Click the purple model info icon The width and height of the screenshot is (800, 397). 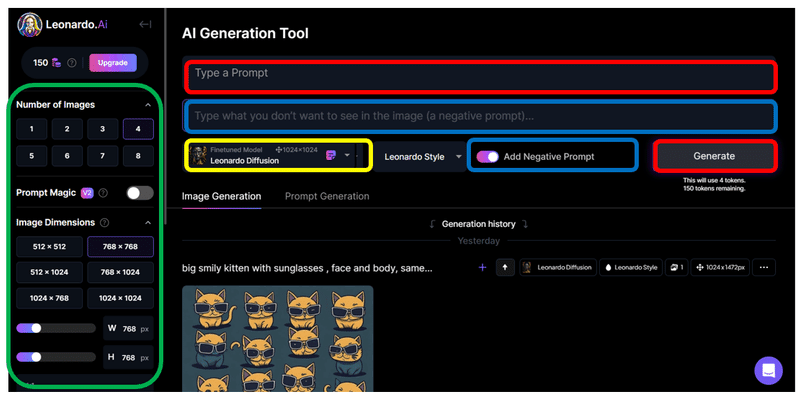331,156
